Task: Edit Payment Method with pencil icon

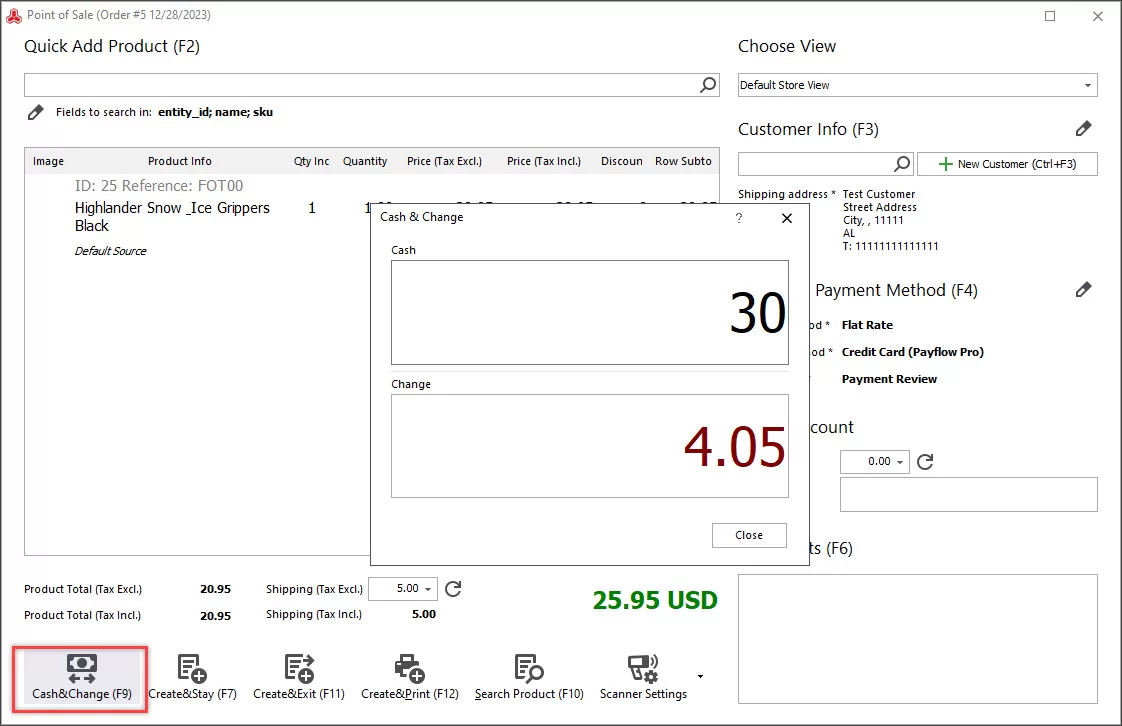Action: coord(1083,290)
